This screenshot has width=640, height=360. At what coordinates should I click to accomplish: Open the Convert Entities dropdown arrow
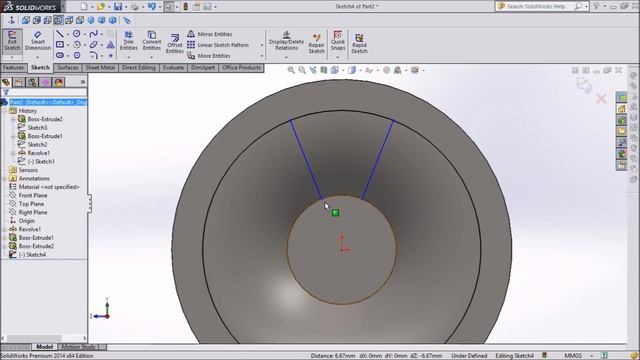pos(152,58)
